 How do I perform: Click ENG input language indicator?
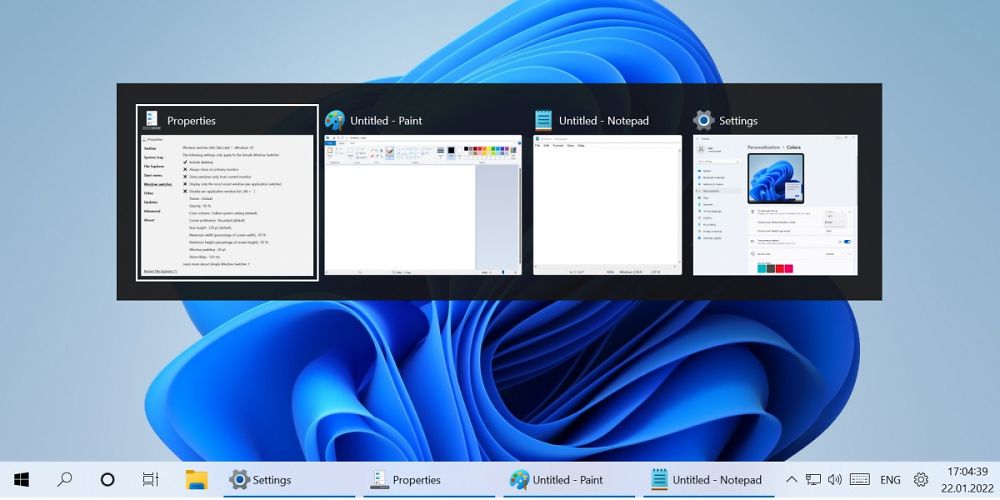[890, 480]
